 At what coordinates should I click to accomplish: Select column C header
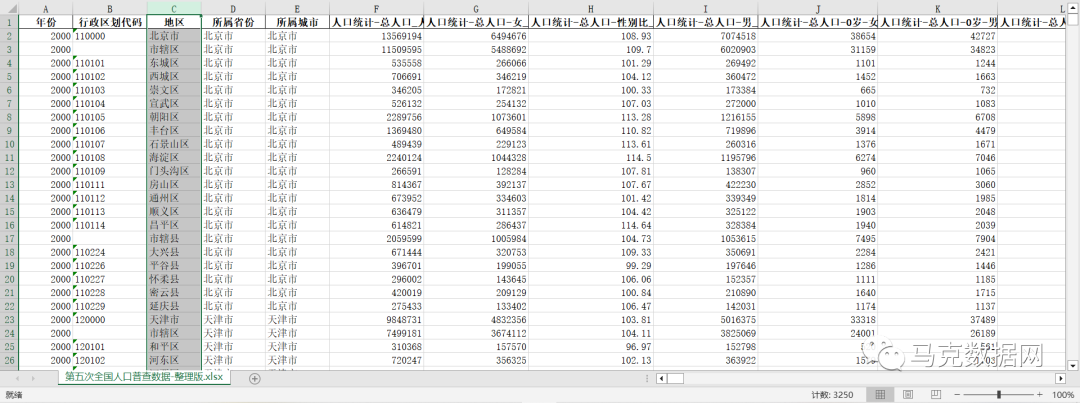point(174,8)
